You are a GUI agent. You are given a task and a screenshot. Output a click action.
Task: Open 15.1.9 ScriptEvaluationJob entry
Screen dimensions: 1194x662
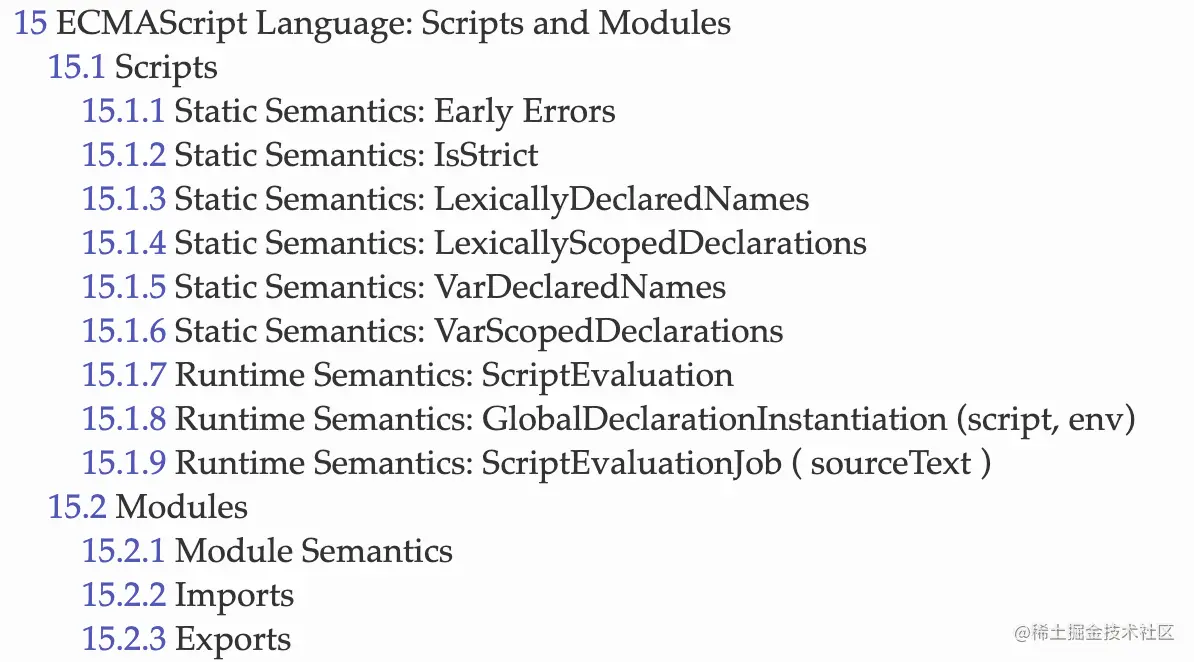[x=537, y=463]
